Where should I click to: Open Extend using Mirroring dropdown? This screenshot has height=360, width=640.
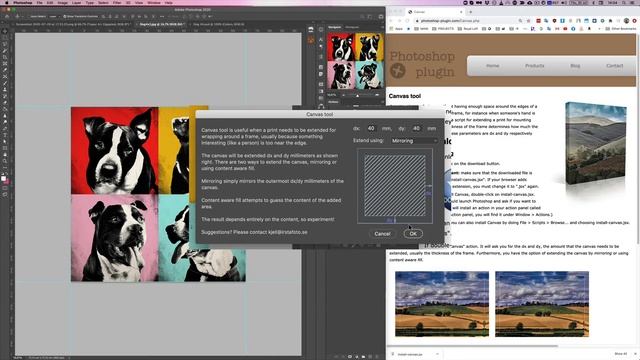pos(414,140)
